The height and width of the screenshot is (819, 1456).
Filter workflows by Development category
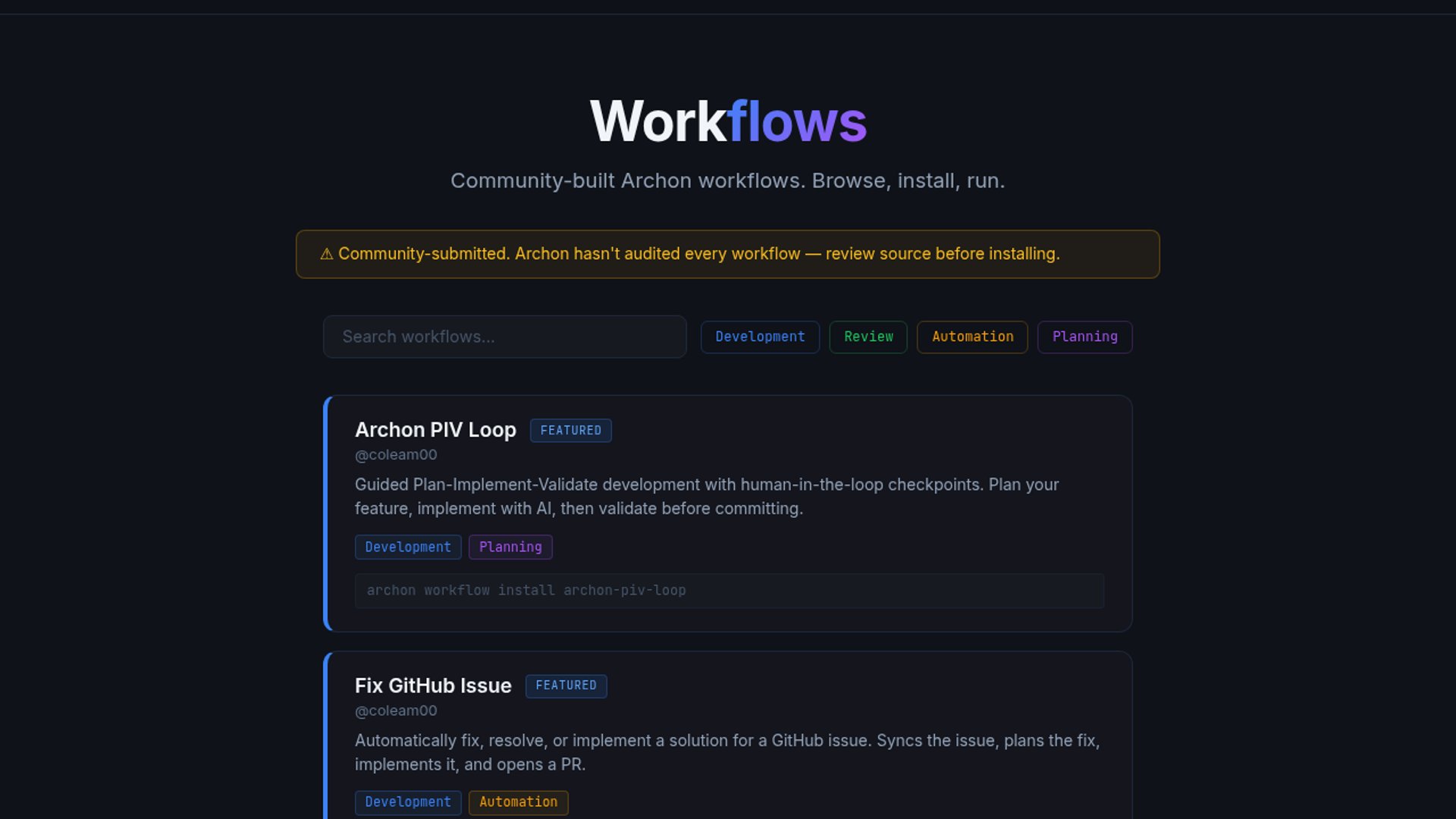point(760,337)
